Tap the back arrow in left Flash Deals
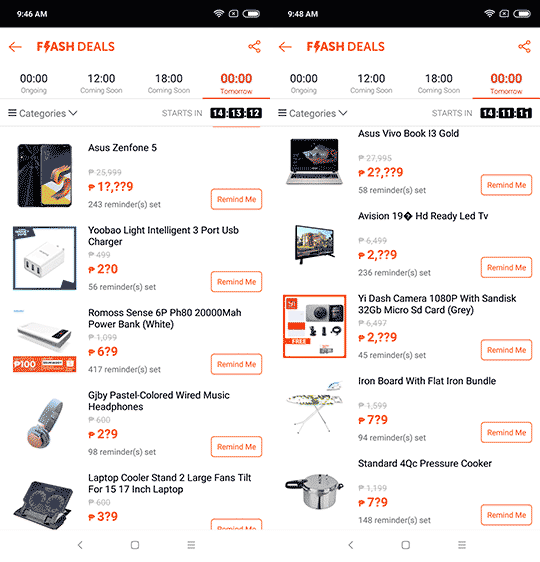This screenshot has width=540, height=562. (15, 47)
